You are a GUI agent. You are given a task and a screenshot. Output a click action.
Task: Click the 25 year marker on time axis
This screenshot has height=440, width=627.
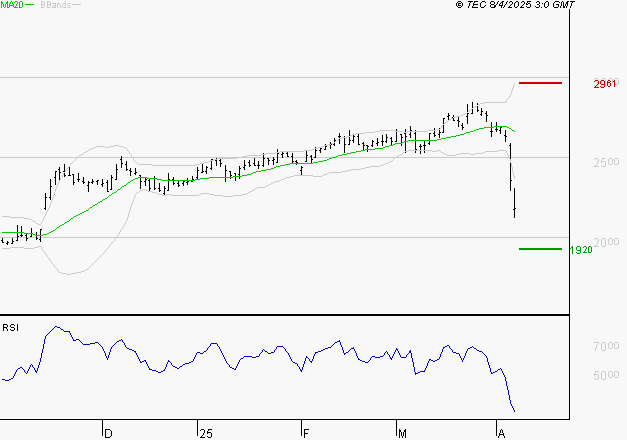coord(206,434)
